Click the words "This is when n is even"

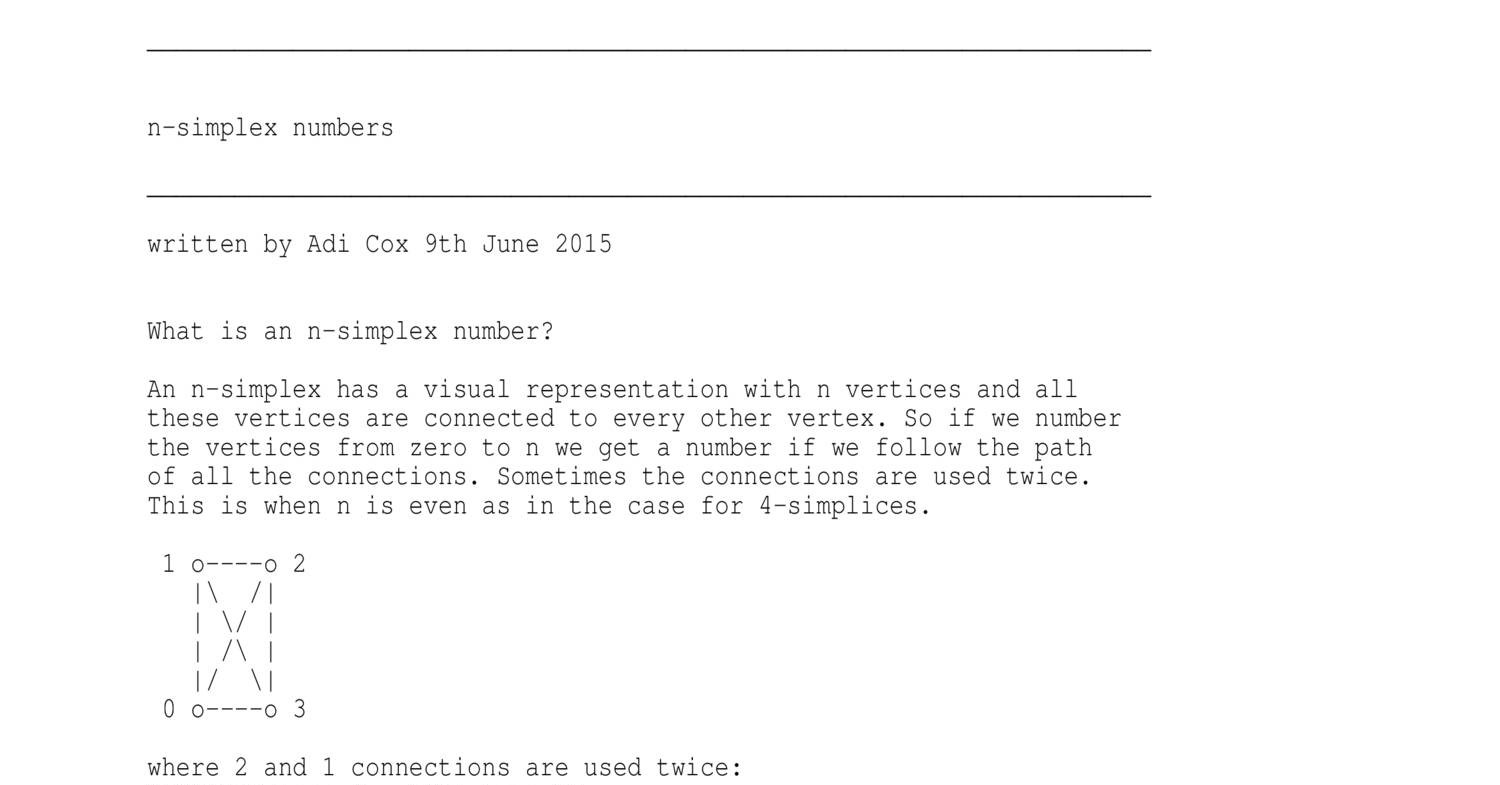pos(307,506)
